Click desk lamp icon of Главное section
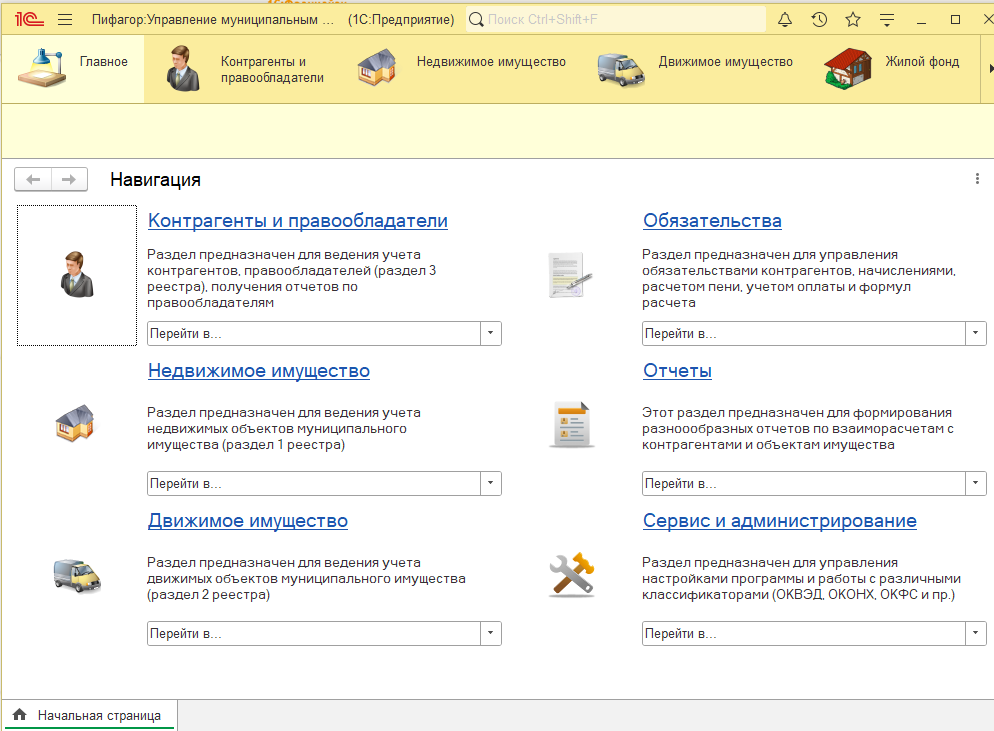The width and height of the screenshot is (994, 731). (42, 67)
